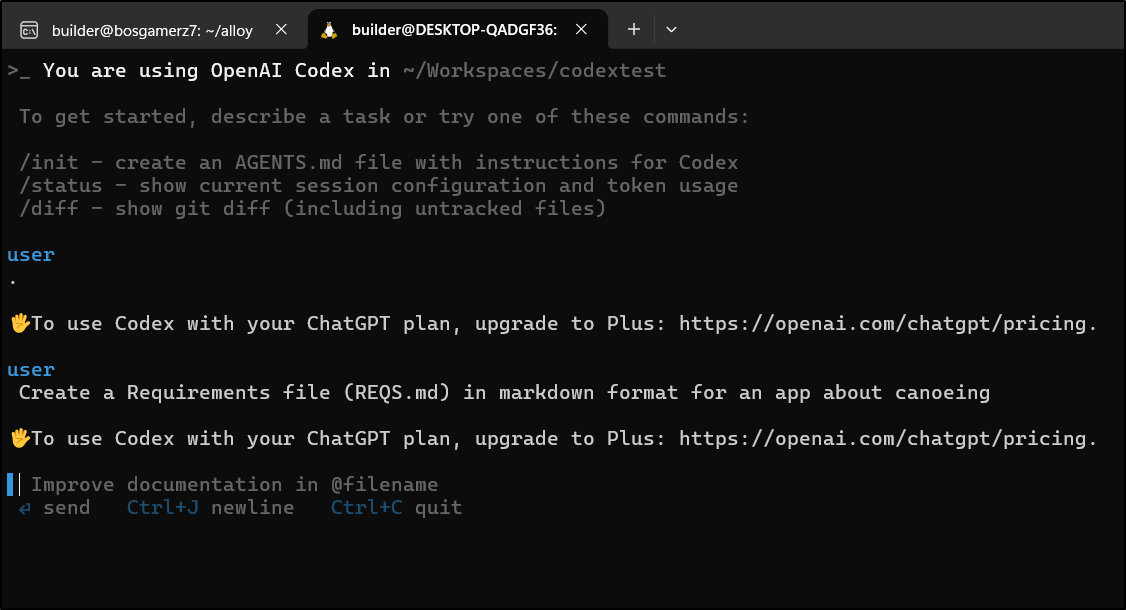The height and width of the screenshot is (610, 1126).
Task: Switch to builder@bosgamerz7: ~/alloy tab
Action: [x=154, y=30]
